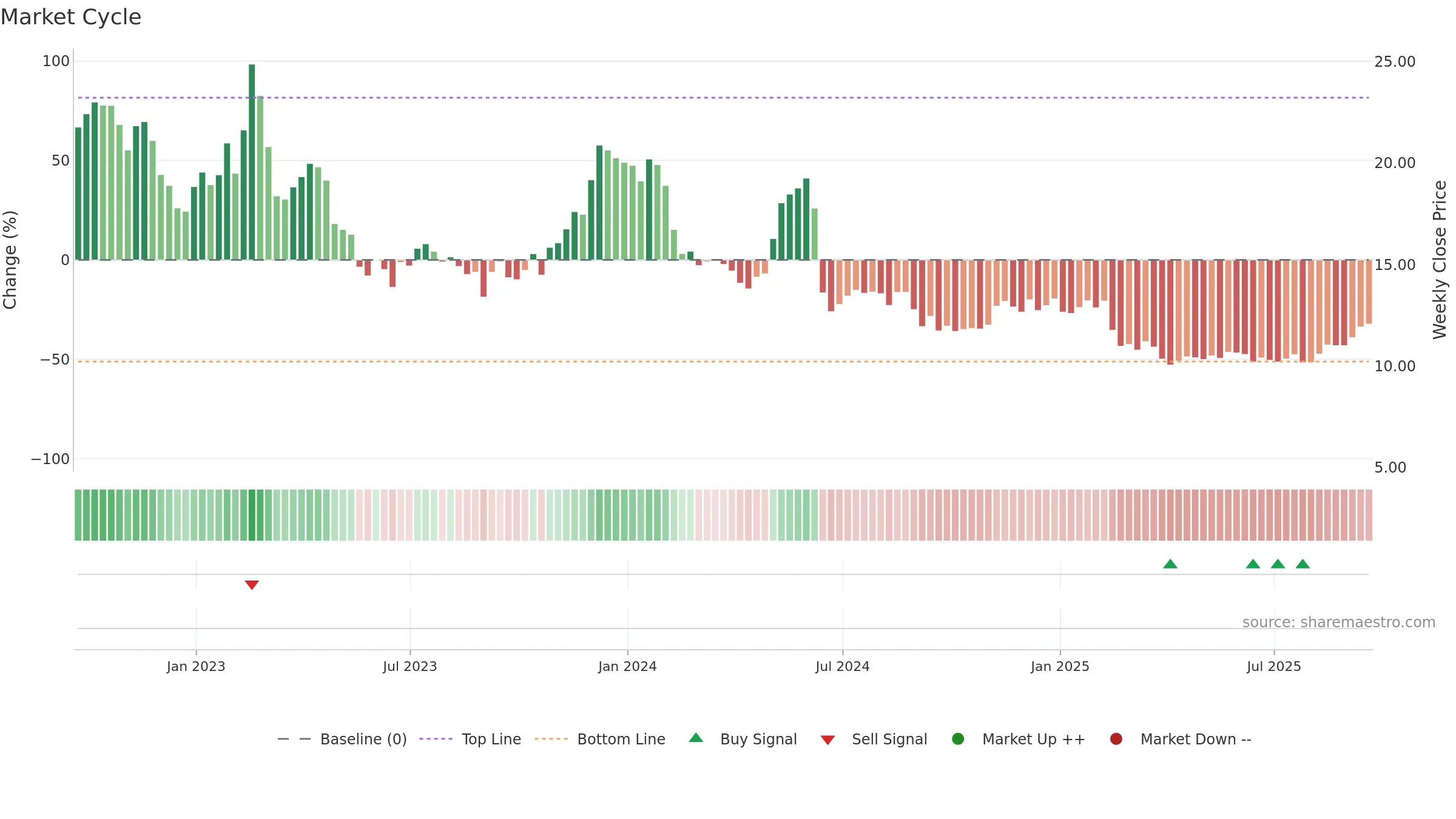Click the Jan 2023 axis label
Image resolution: width=1456 pixels, height=819 pixels.
196,666
